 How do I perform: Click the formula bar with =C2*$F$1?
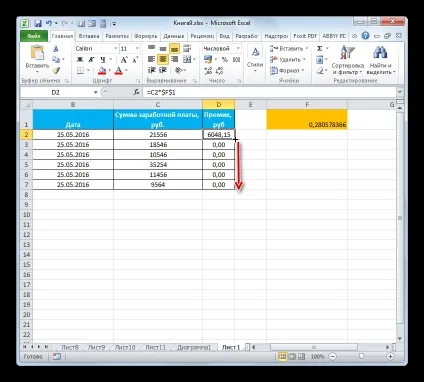[269, 92]
